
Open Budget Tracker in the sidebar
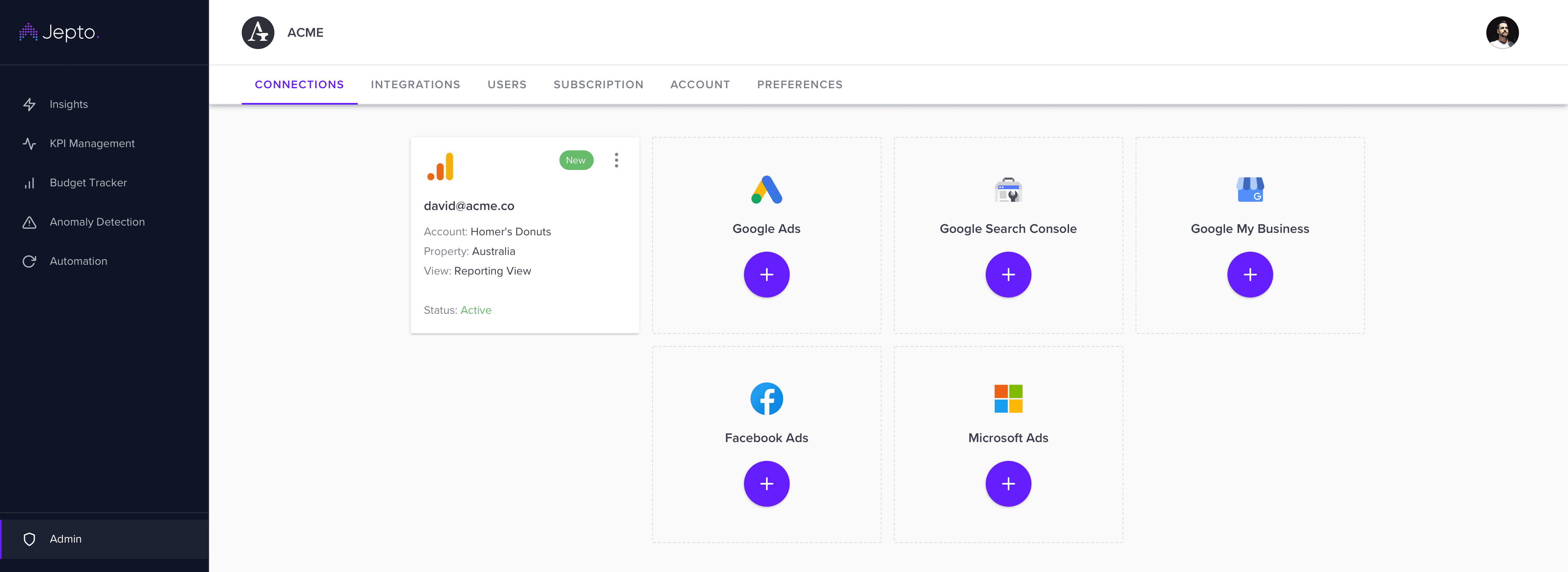pyautogui.click(x=104, y=183)
